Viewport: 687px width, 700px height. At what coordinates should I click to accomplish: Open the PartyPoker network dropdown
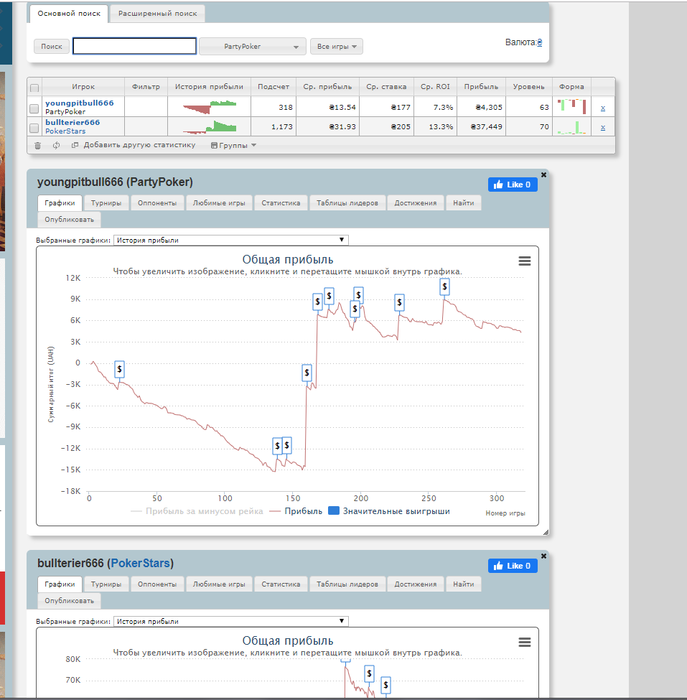253,46
